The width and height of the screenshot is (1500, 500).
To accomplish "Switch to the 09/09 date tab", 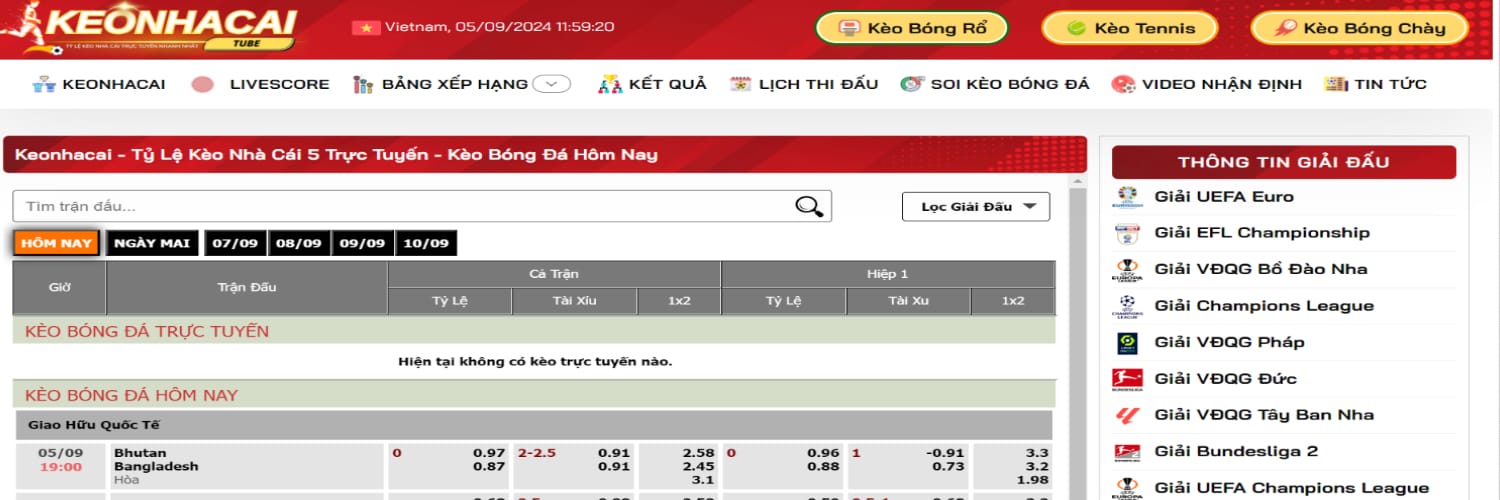I will [x=362, y=243].
